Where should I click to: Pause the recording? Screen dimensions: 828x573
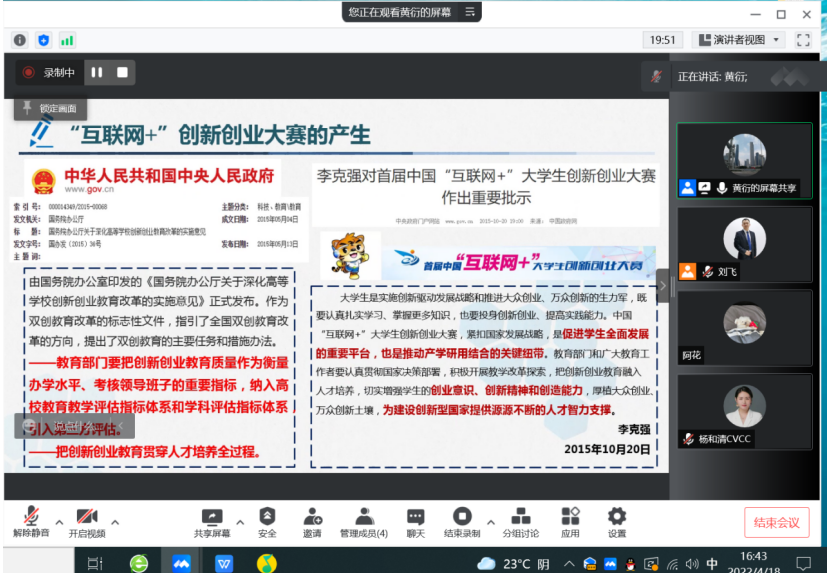97,72
